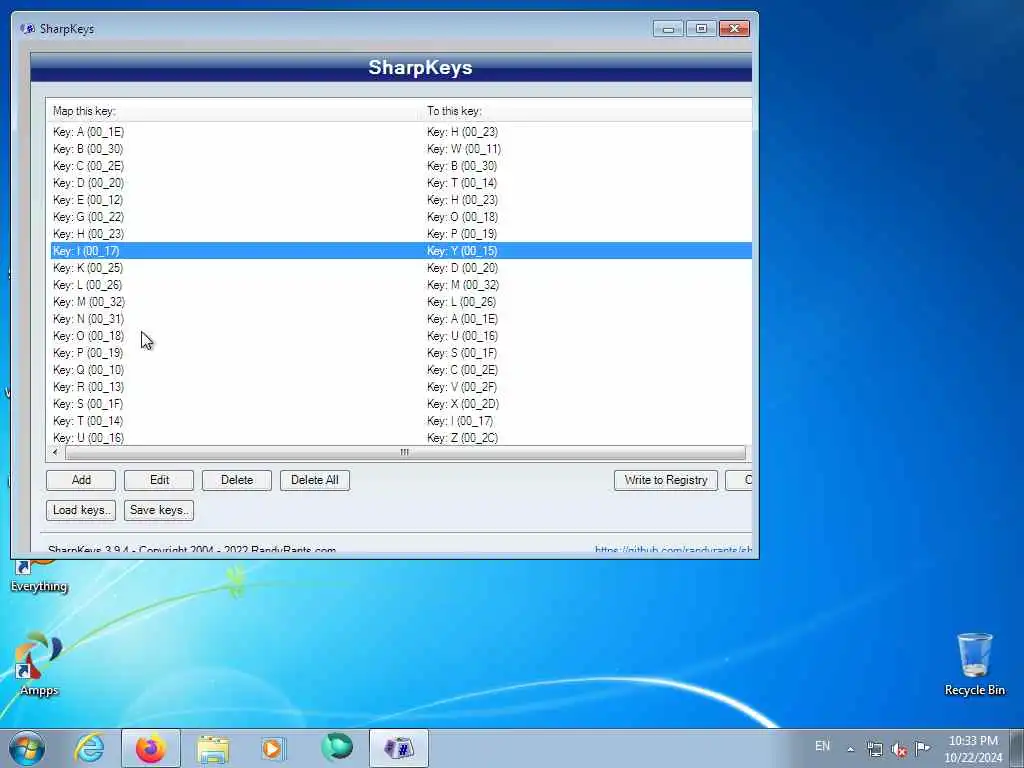
Task: Click the Edit button
Action: [x=159, y=480]
